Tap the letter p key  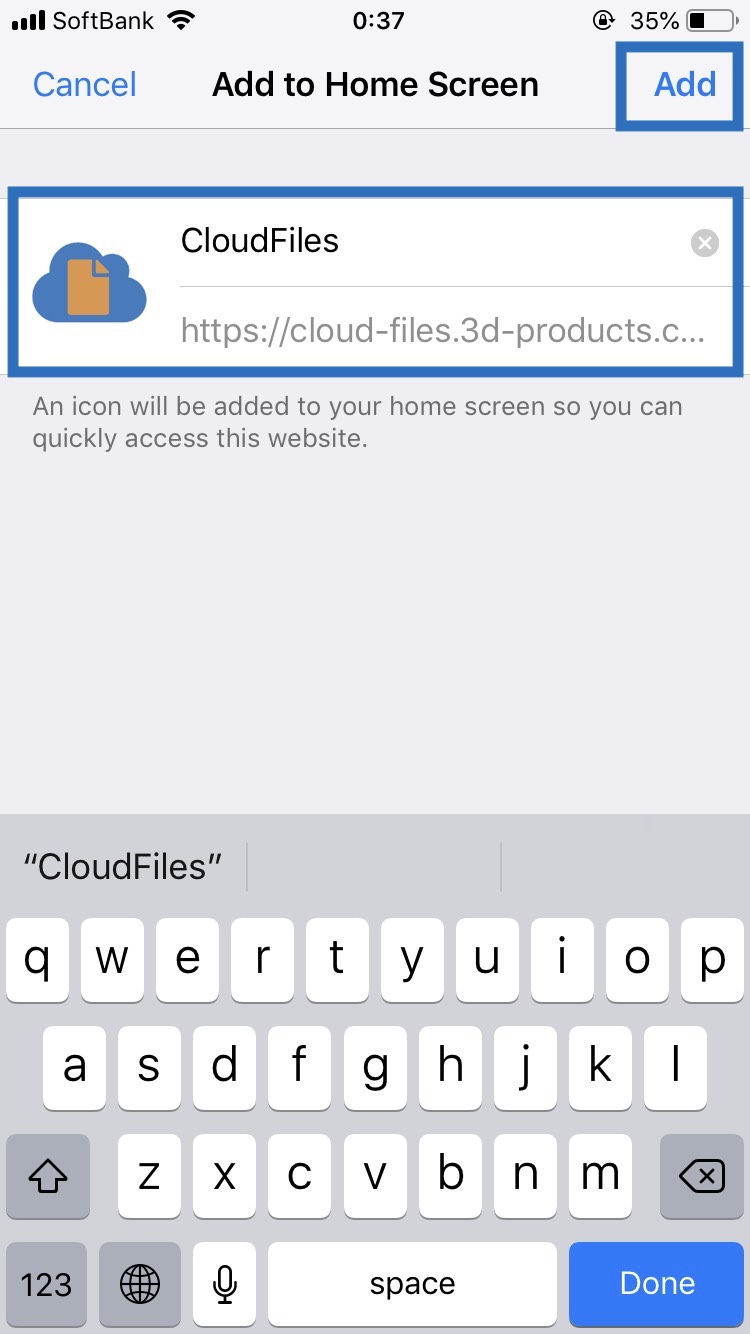click(x=712, y=960)
